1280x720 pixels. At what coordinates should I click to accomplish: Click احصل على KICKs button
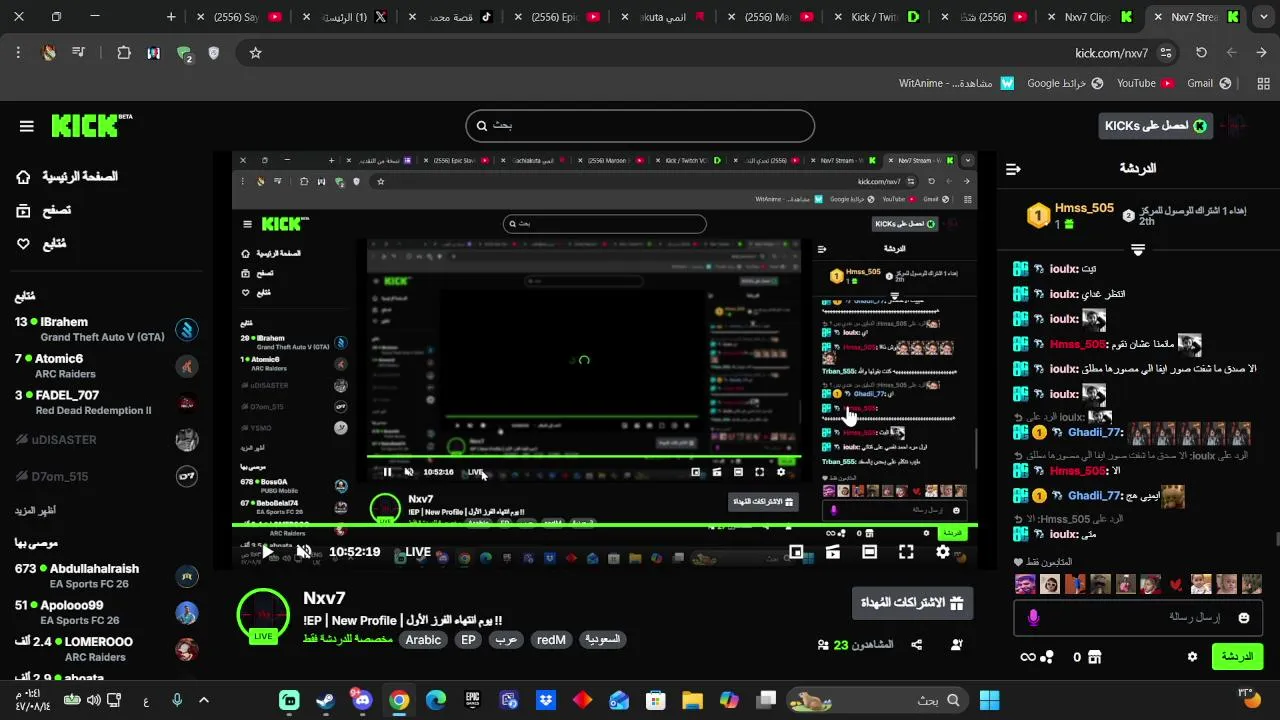[1155, 126]
